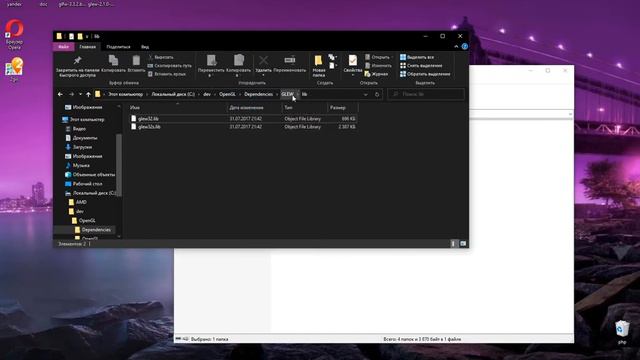Open Рабочий стол in the navigation pane
The image size is (640, 360).
tap(87, 184)
